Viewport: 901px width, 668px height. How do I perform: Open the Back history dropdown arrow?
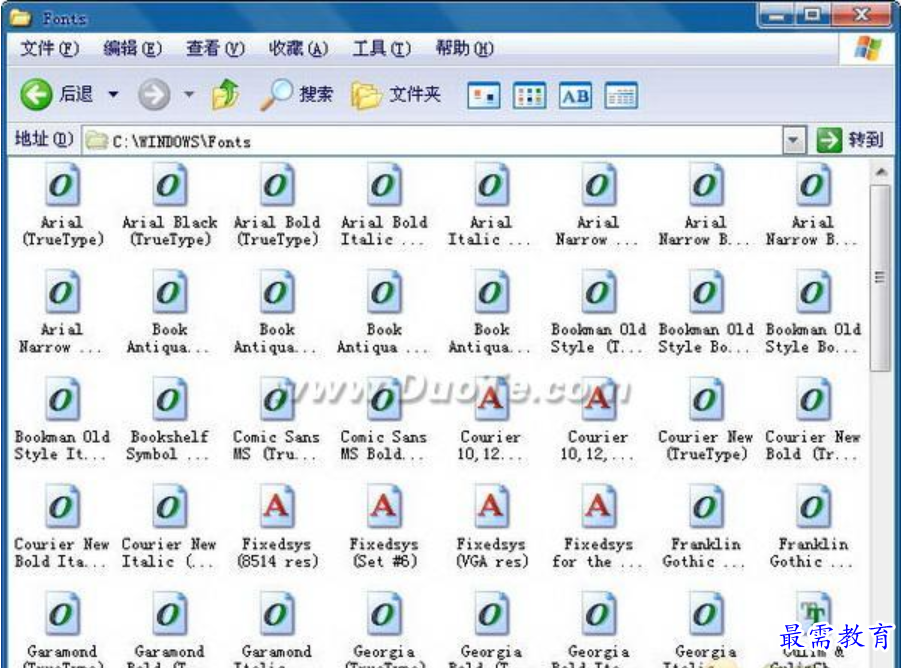click(x=113, y=94)
